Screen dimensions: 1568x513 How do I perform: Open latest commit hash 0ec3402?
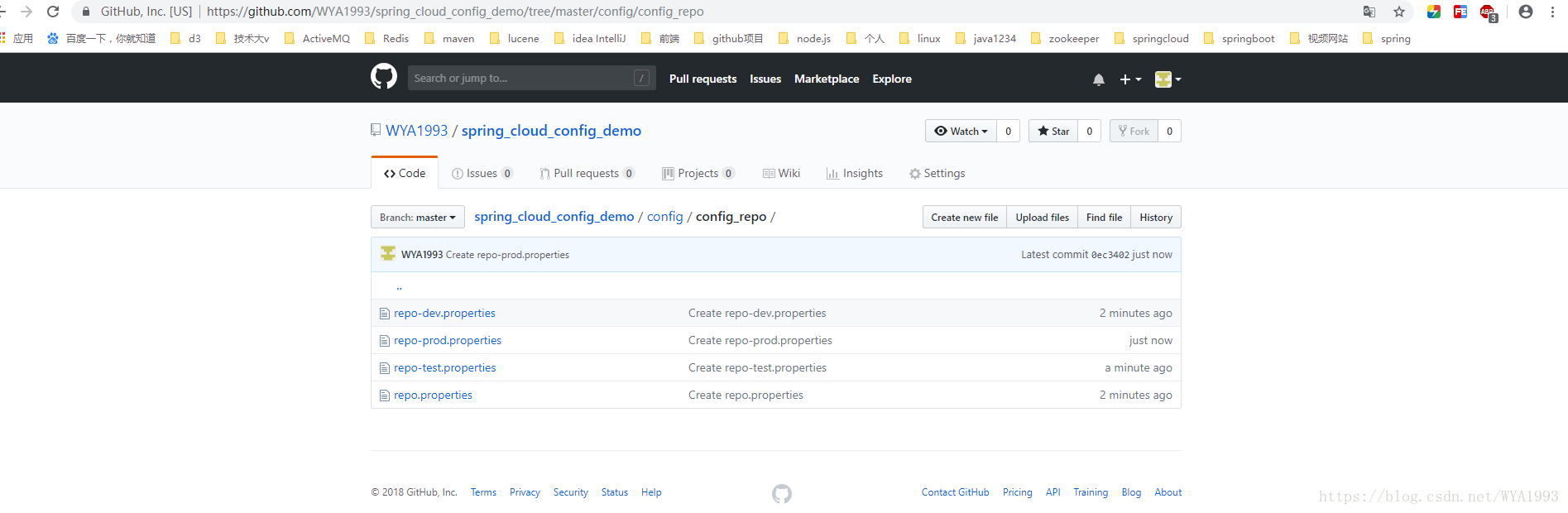[x=1110, y=255]
